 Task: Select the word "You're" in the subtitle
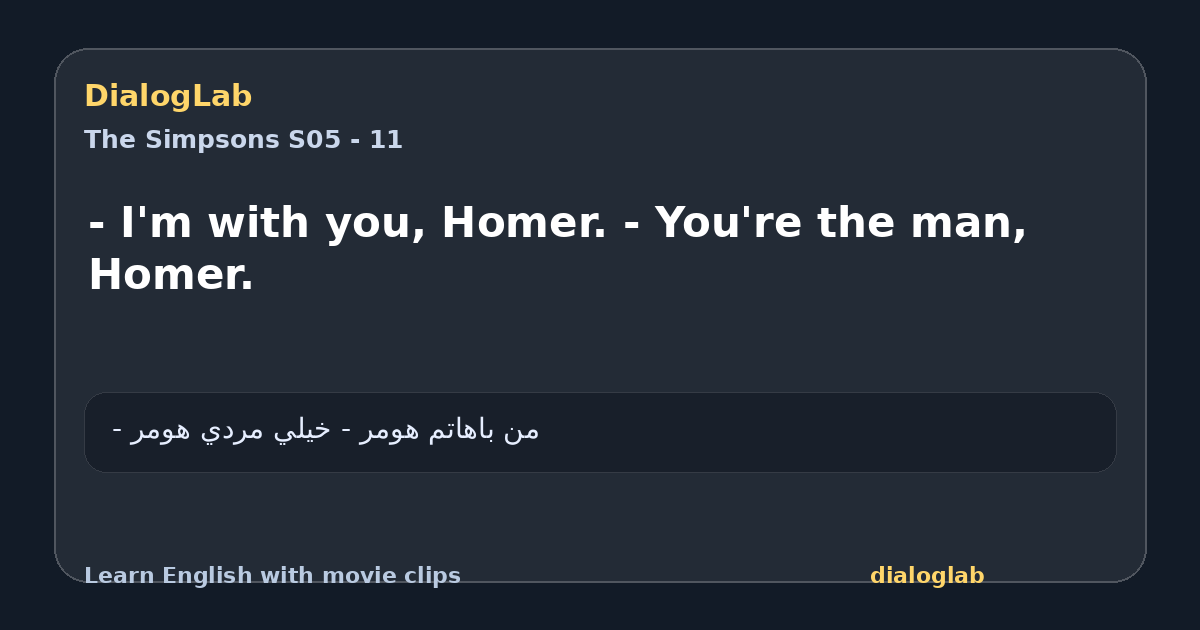[x=728, y=223]
